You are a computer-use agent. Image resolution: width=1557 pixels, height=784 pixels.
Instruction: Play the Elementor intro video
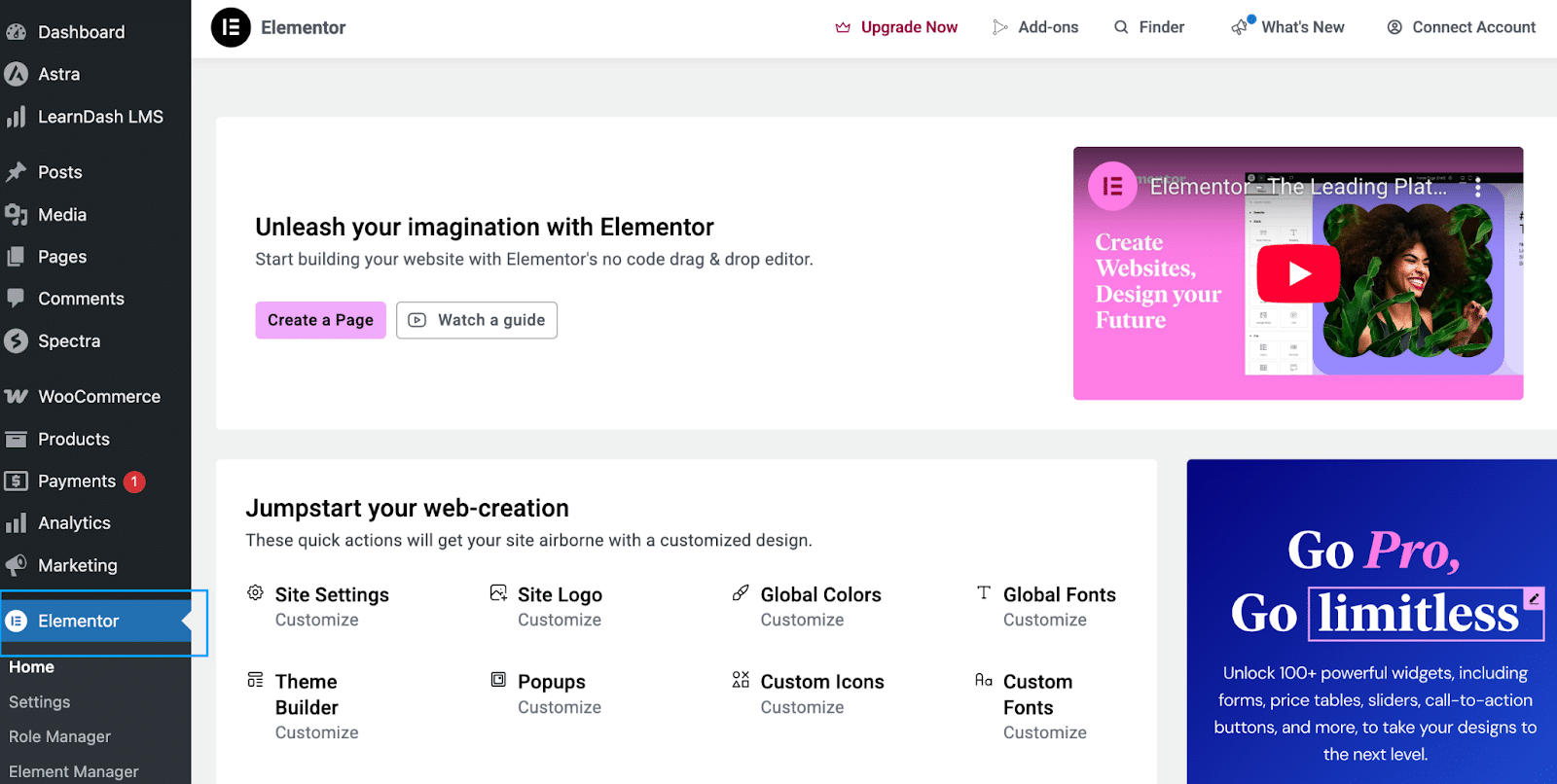click(1298, 274)
